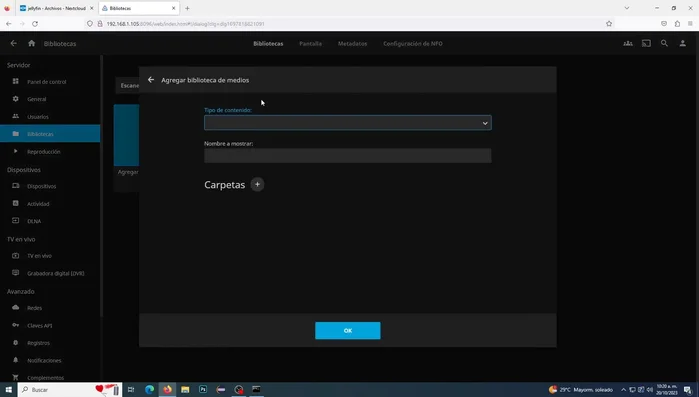699x397 pixels.
Task: Close dialog with the back arrow beside Agregar biblioteca
Action: (x=151, y=80)
